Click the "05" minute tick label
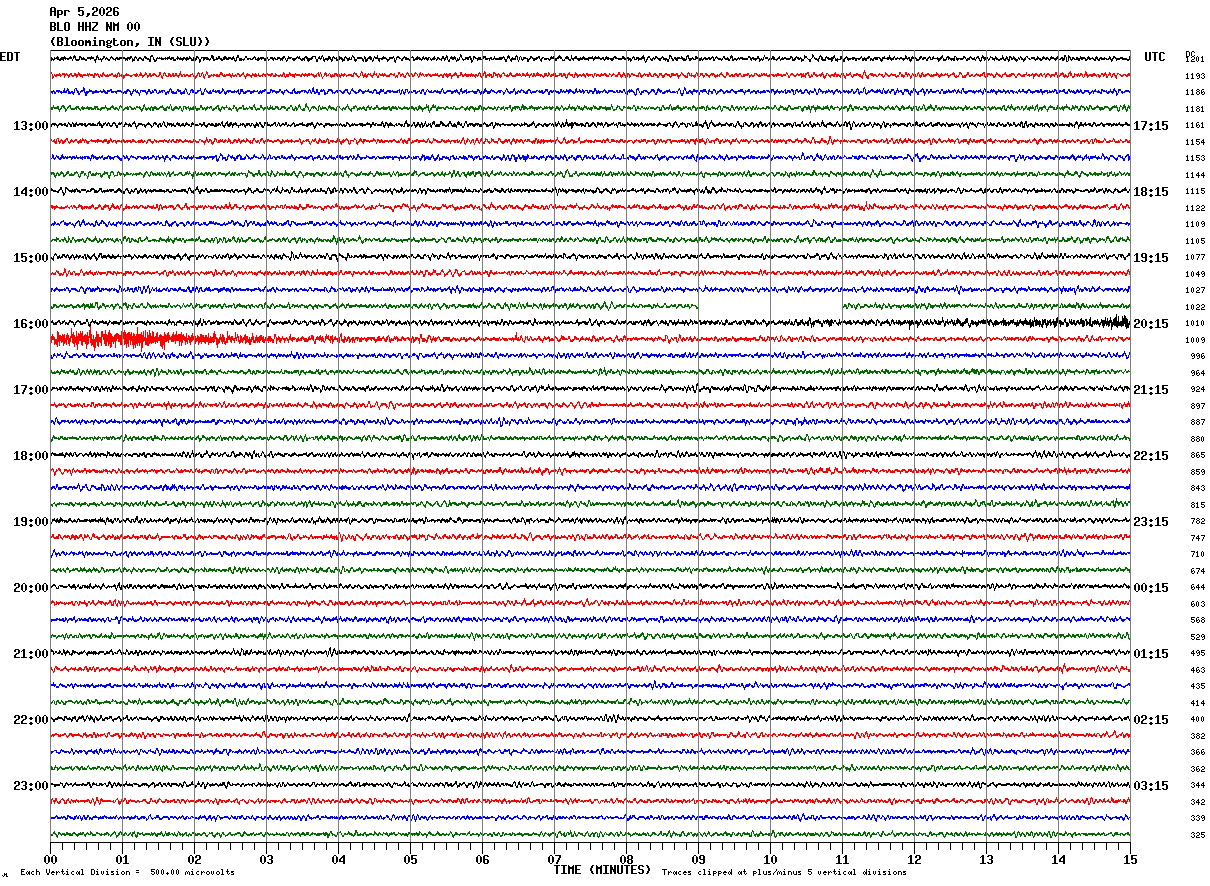 [x=410, y=859]
